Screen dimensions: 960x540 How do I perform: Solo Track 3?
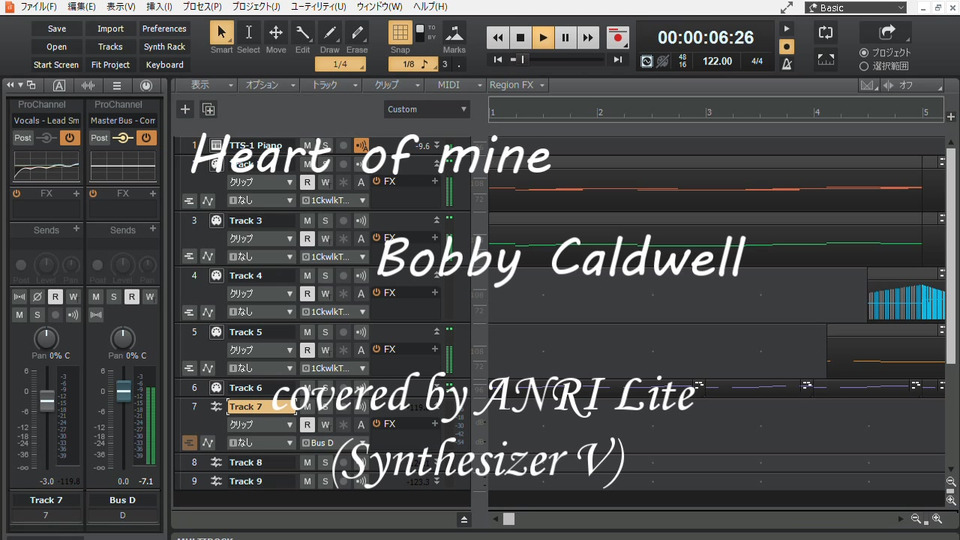pos(325,220)
